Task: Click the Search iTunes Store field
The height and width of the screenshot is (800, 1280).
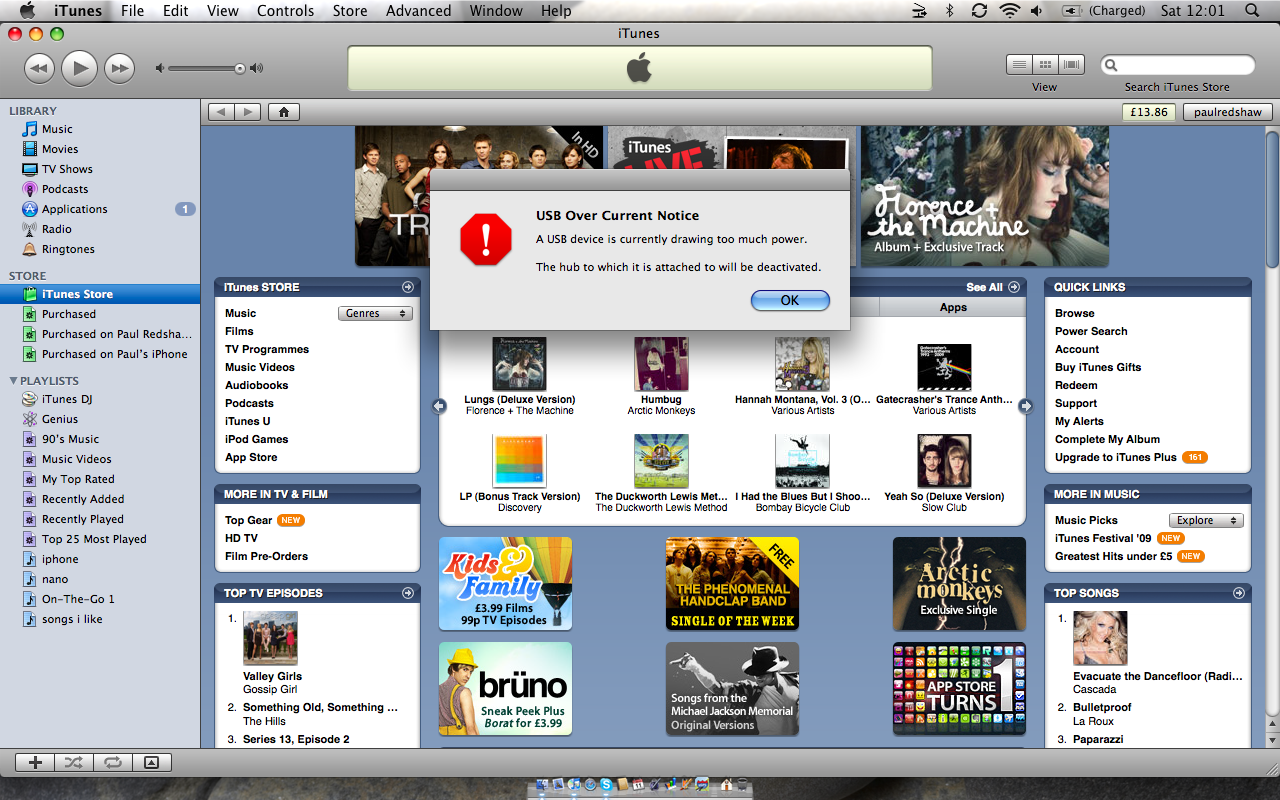Action: [x=1178, y=65]
